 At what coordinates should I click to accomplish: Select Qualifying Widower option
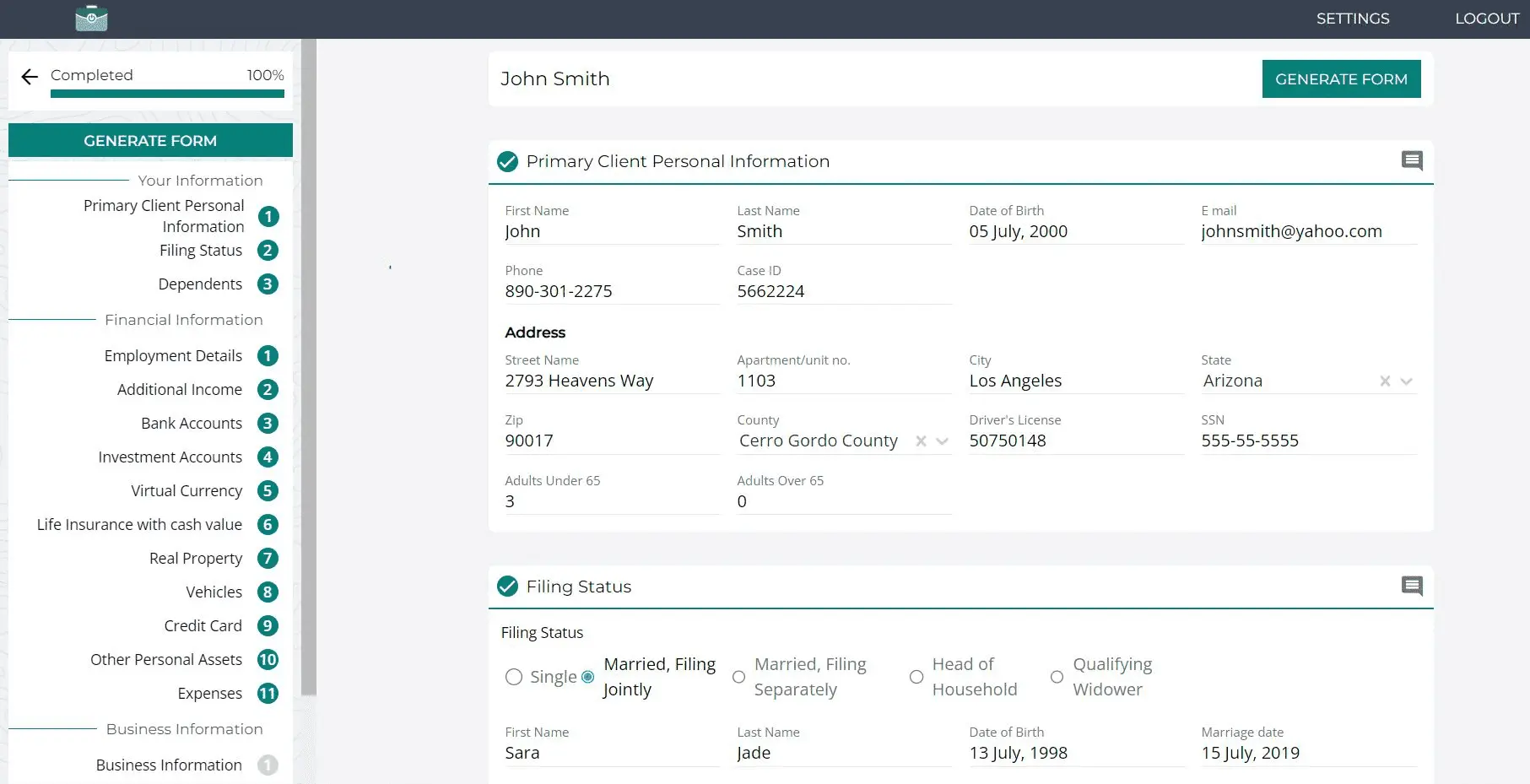[1057, 677]
